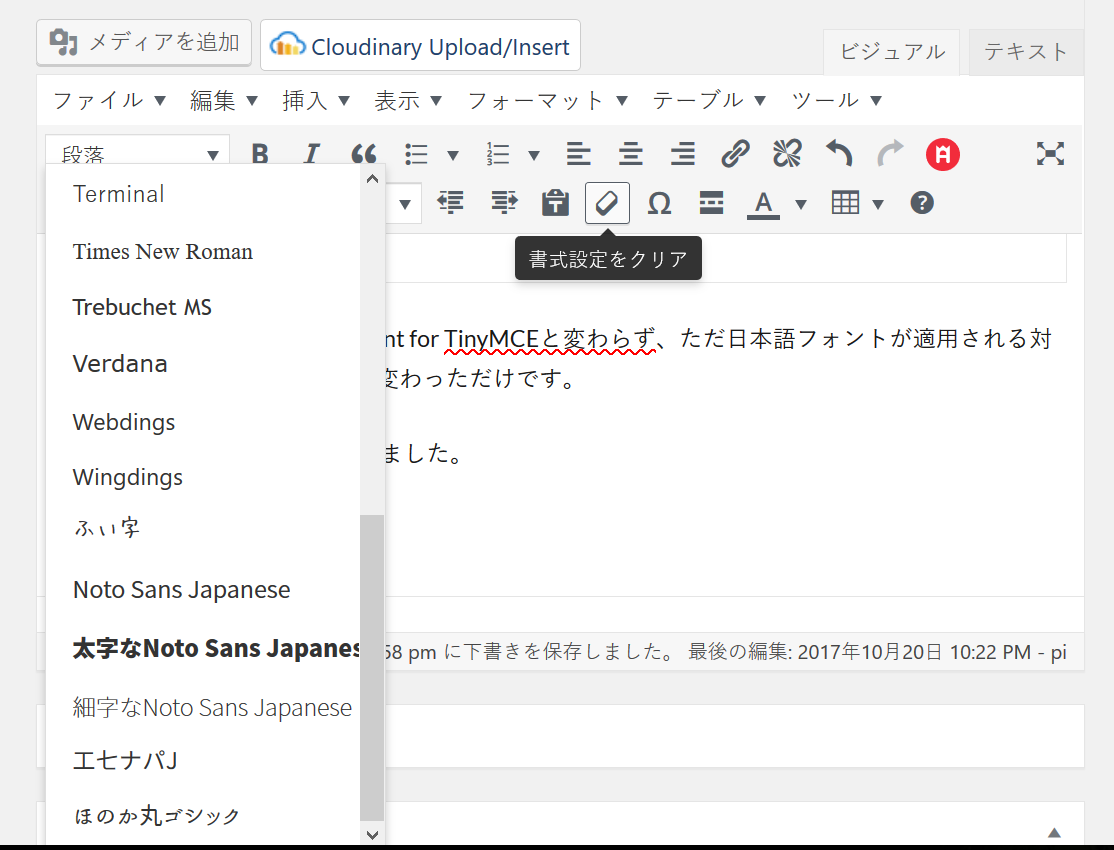Click Cloudinary Upload/Insert button
The image size is (1114, 850).
(421, 45)
